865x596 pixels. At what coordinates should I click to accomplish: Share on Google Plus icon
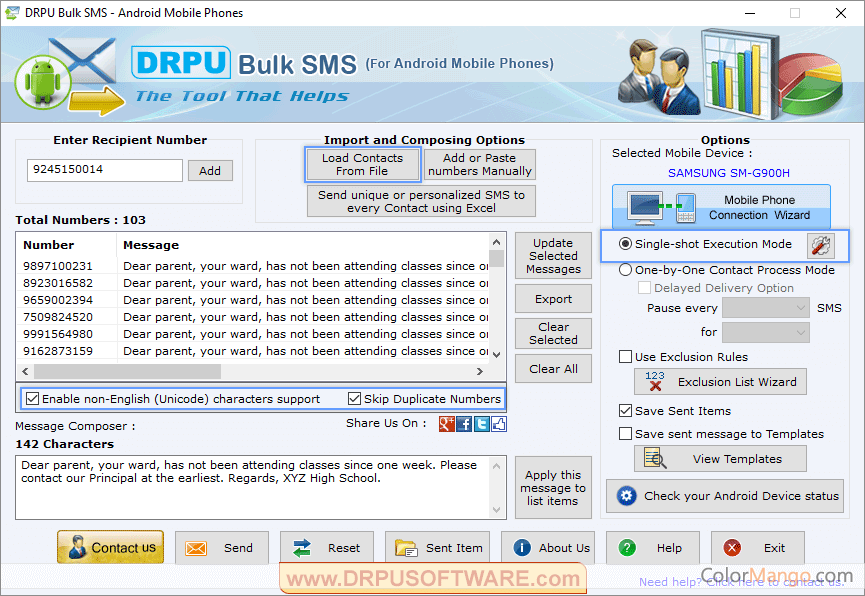pyautogui.click(x=446, y=424)
